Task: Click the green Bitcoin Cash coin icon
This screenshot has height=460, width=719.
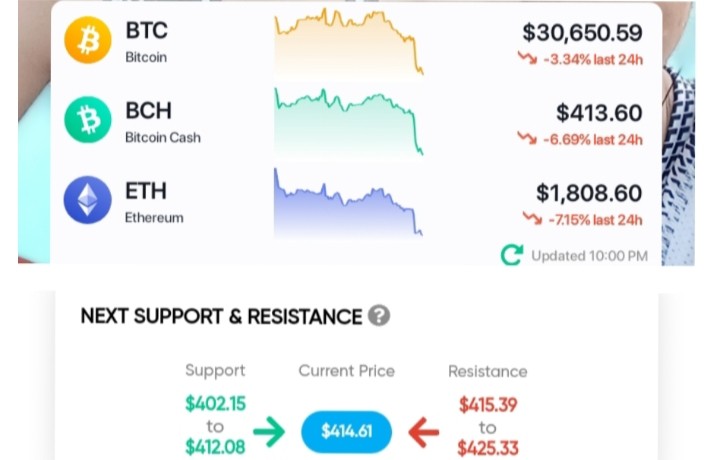Action: pyautogui.click(x=88, y=120)
